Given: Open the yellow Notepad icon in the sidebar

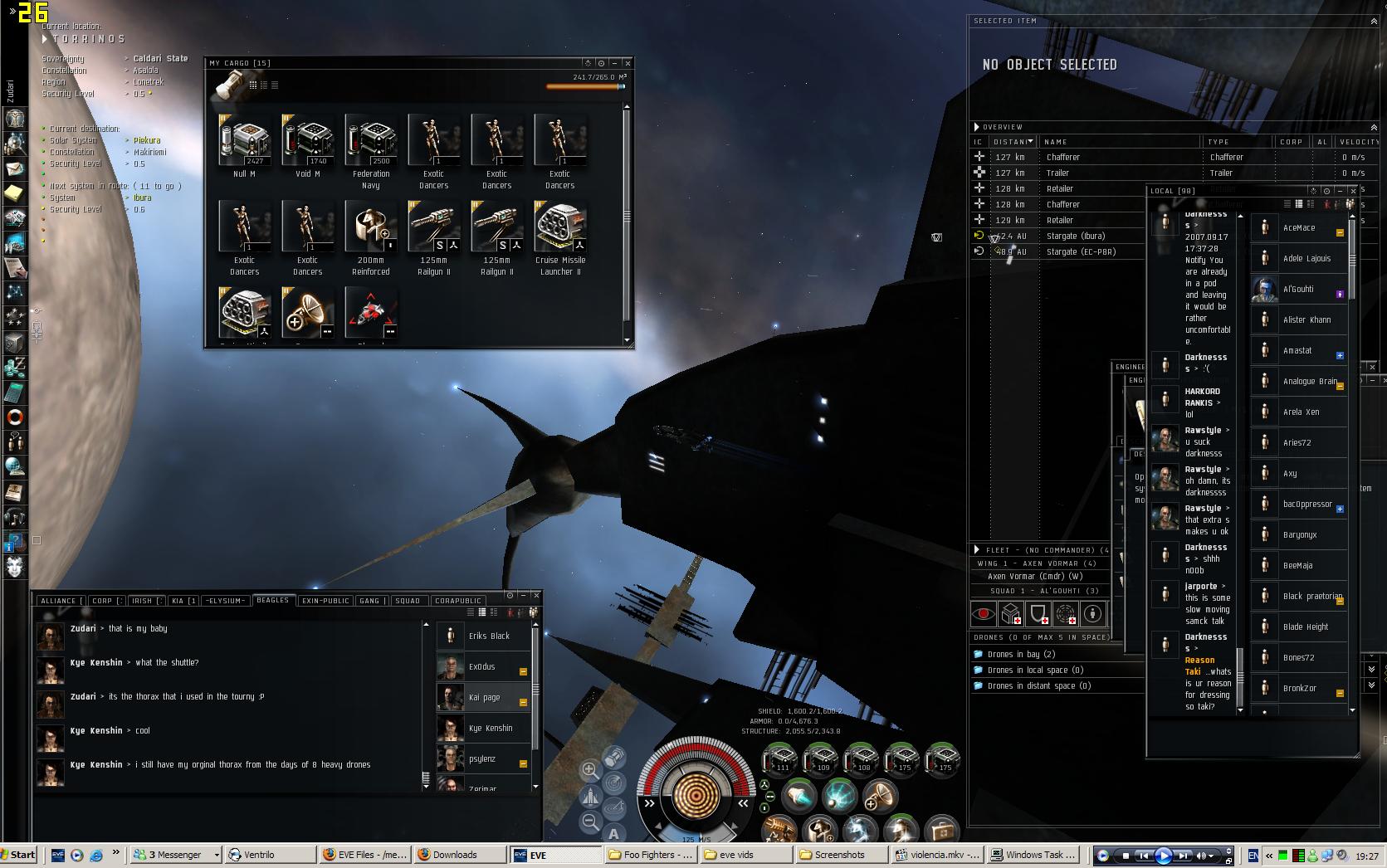Looking at the screenshot, I should point(15,193).
